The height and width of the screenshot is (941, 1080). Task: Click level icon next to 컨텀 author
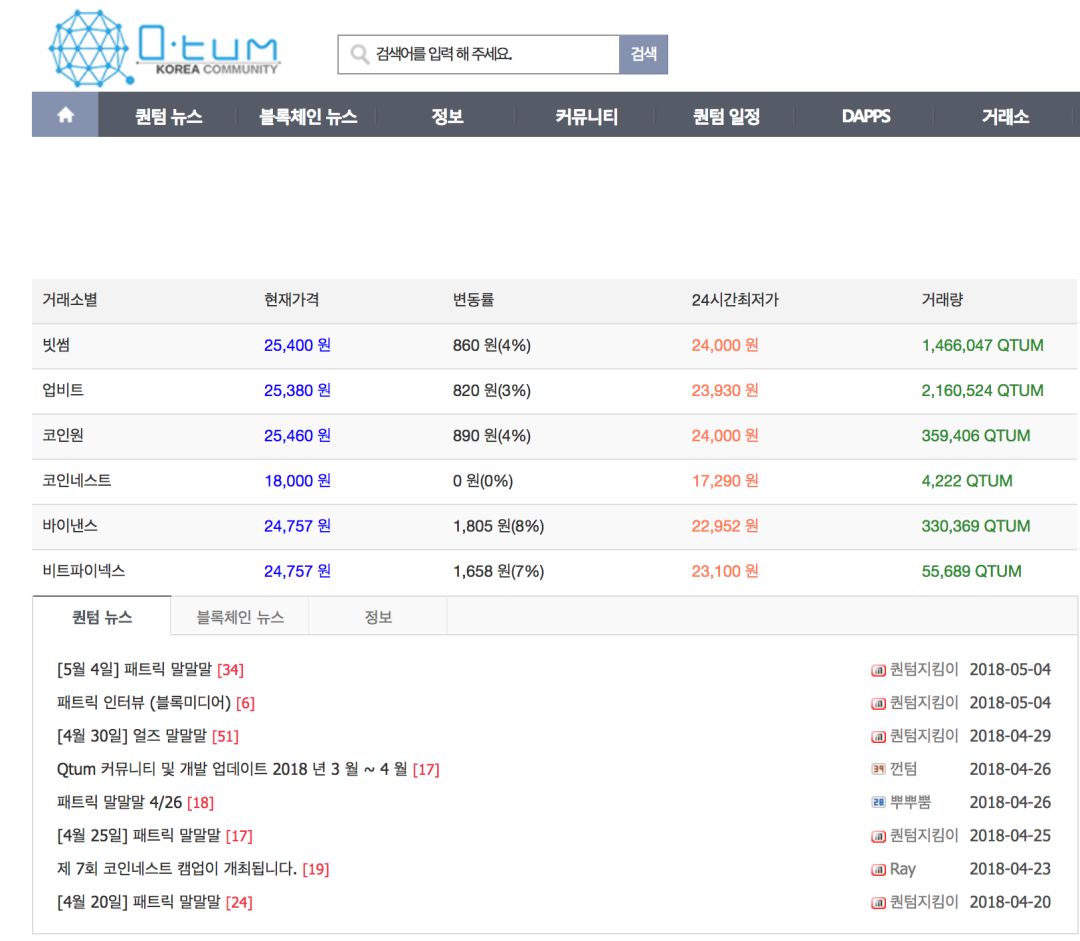878,769
